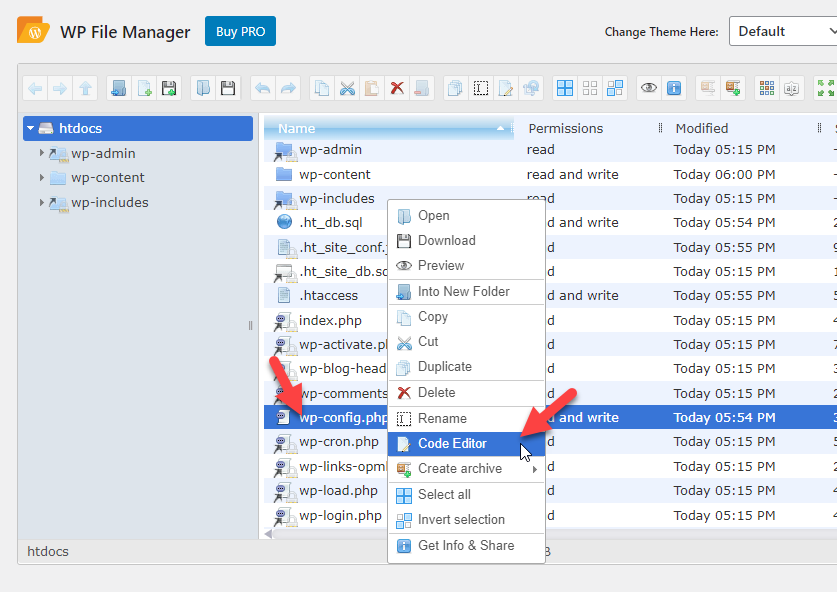Screen dimensions: 837x592
Task: Open Code Editor from the context menu
Action: (x=467, y=444)
